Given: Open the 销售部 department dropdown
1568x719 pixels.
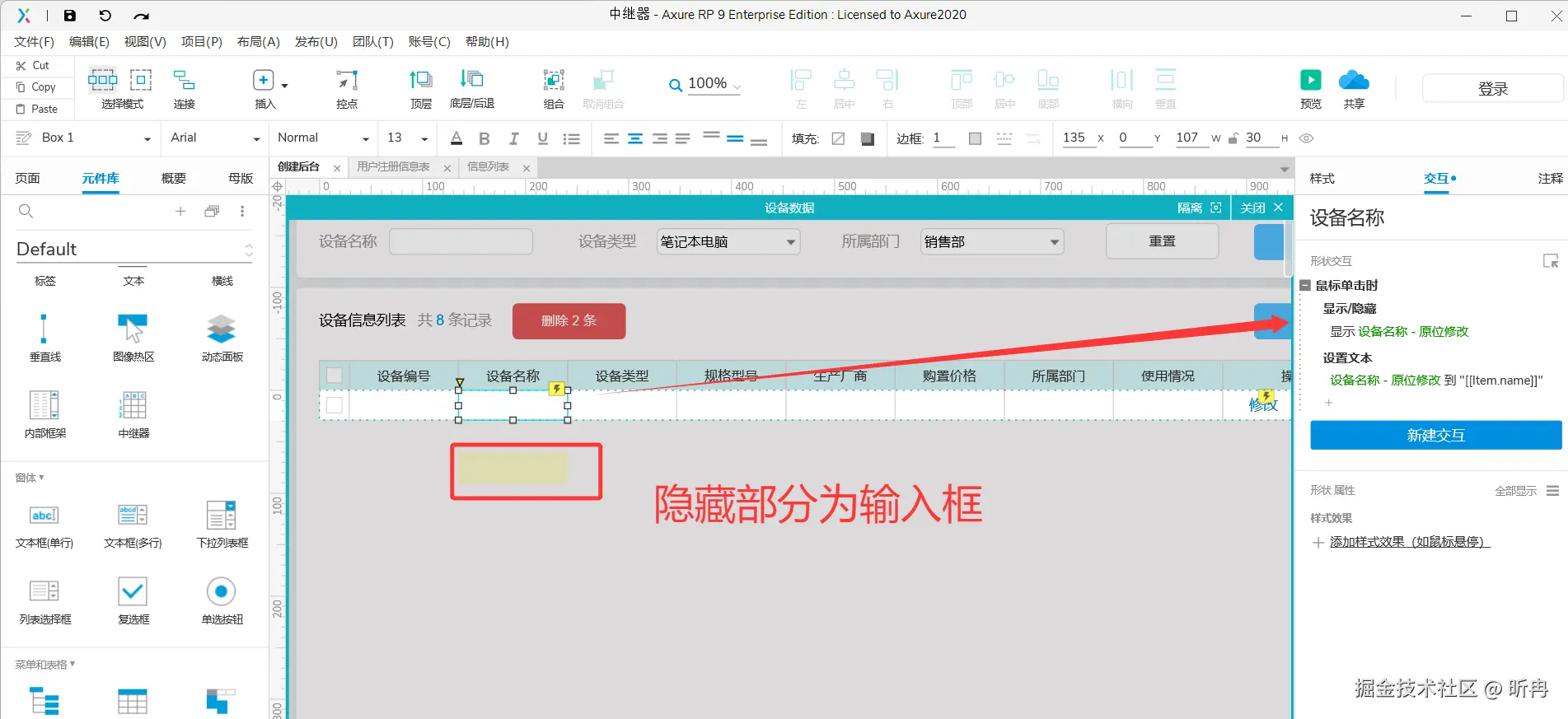Looking at the screenshot, I should (992, 242).
